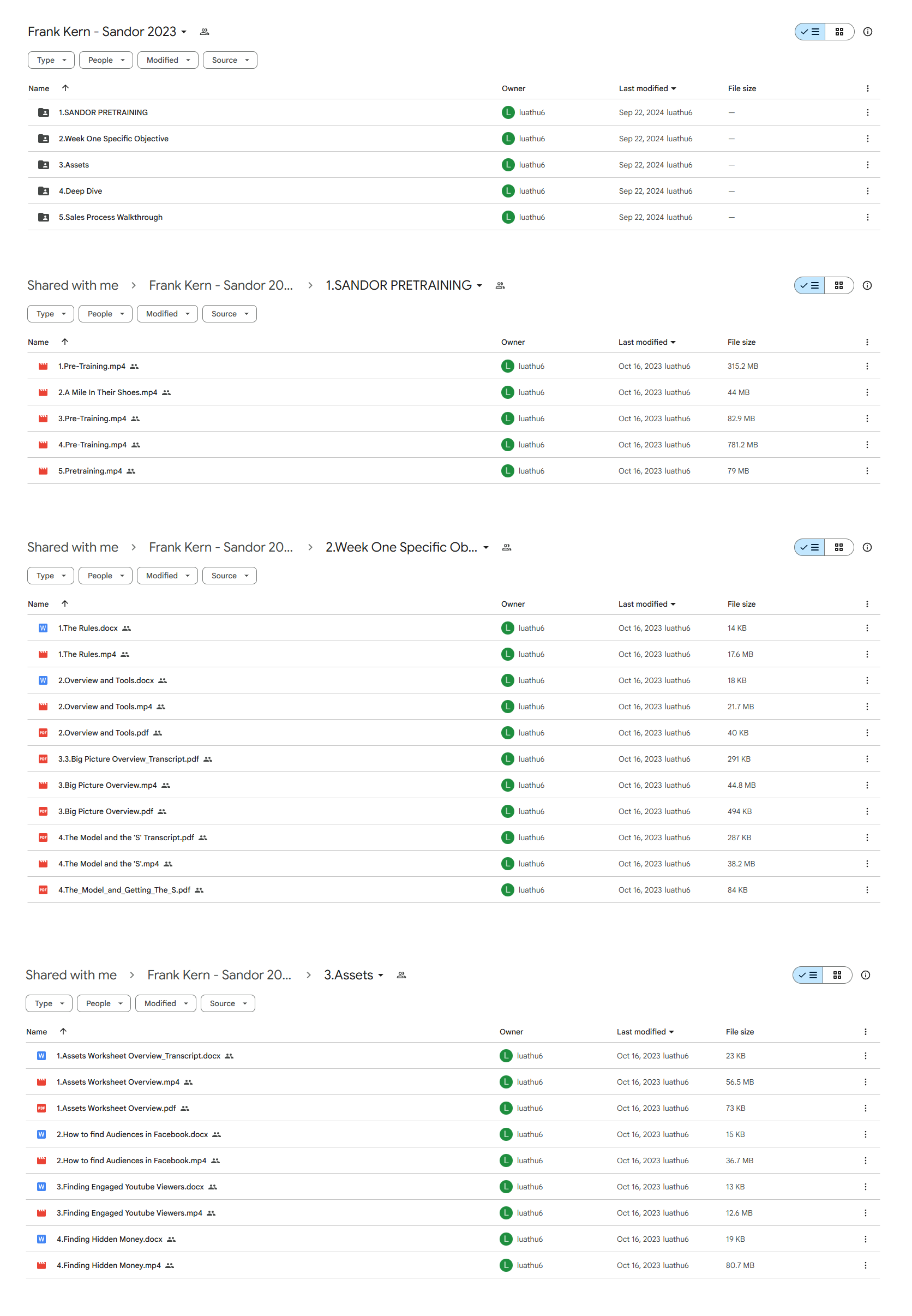
Task: Open Type filter in top Frank Kern section
Action: tap(51, 60)
